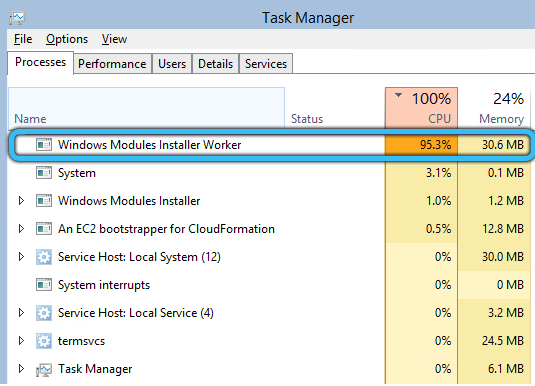
Task: Click the Windows Modules Installer Worker process icon
Action: [44, 145]
